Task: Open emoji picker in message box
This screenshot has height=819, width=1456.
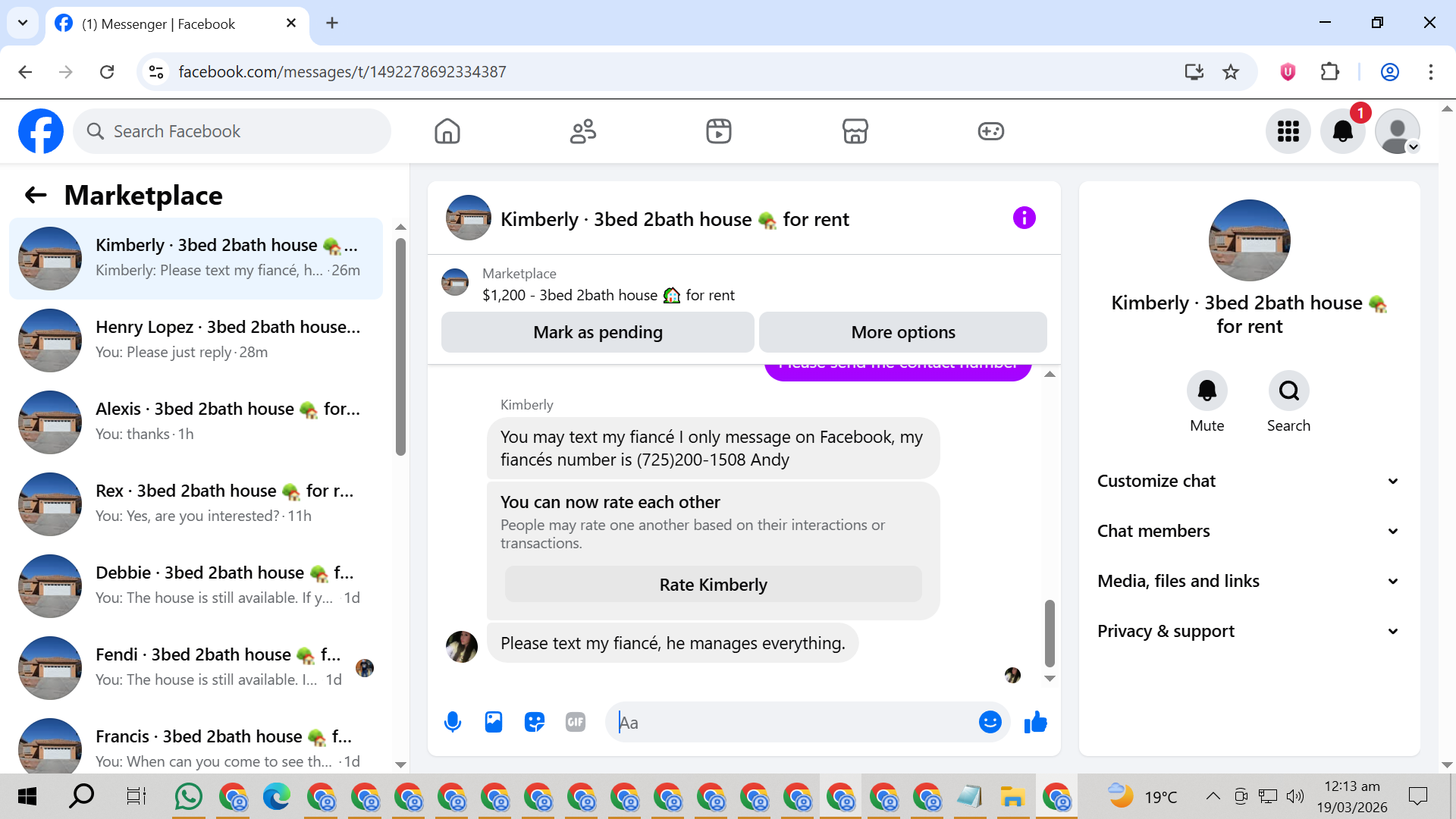Action: (990, 722)
